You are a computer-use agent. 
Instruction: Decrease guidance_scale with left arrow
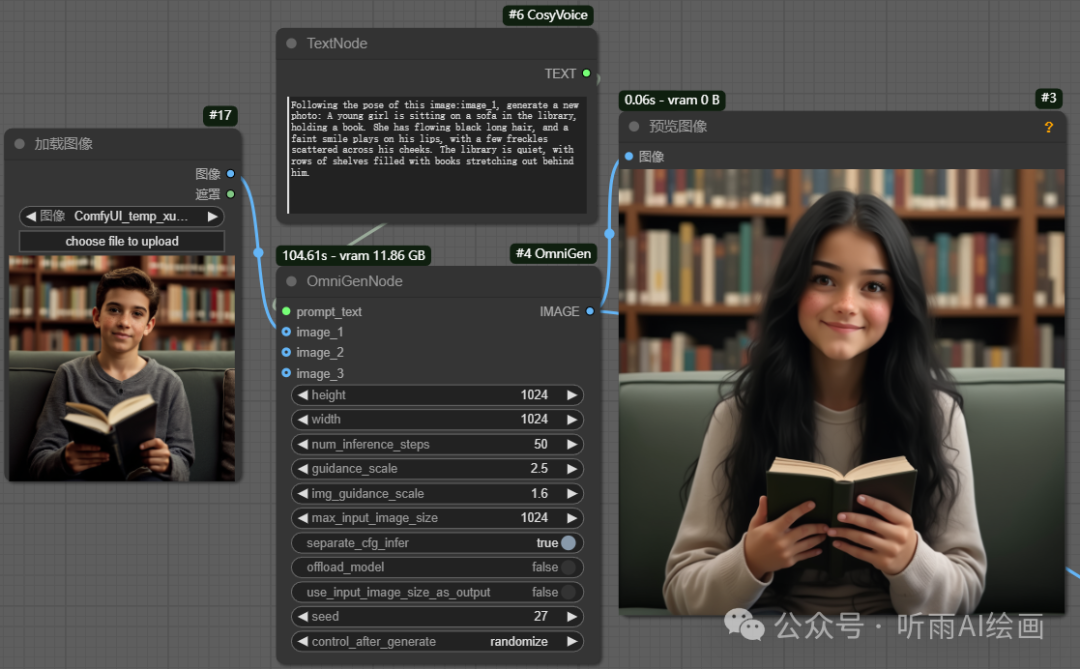coord(303,469)
